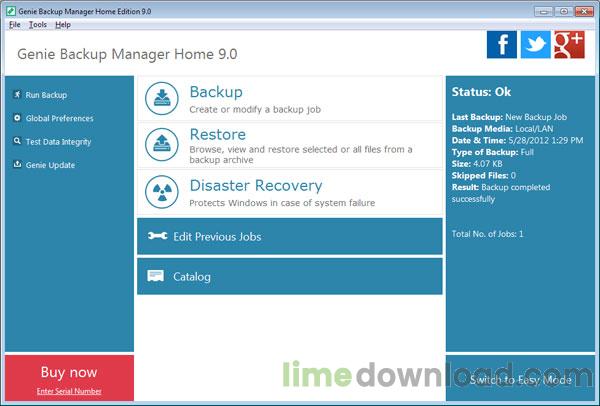
Task: Click the Genie app icon in title bar
Action: coord(11,11)
